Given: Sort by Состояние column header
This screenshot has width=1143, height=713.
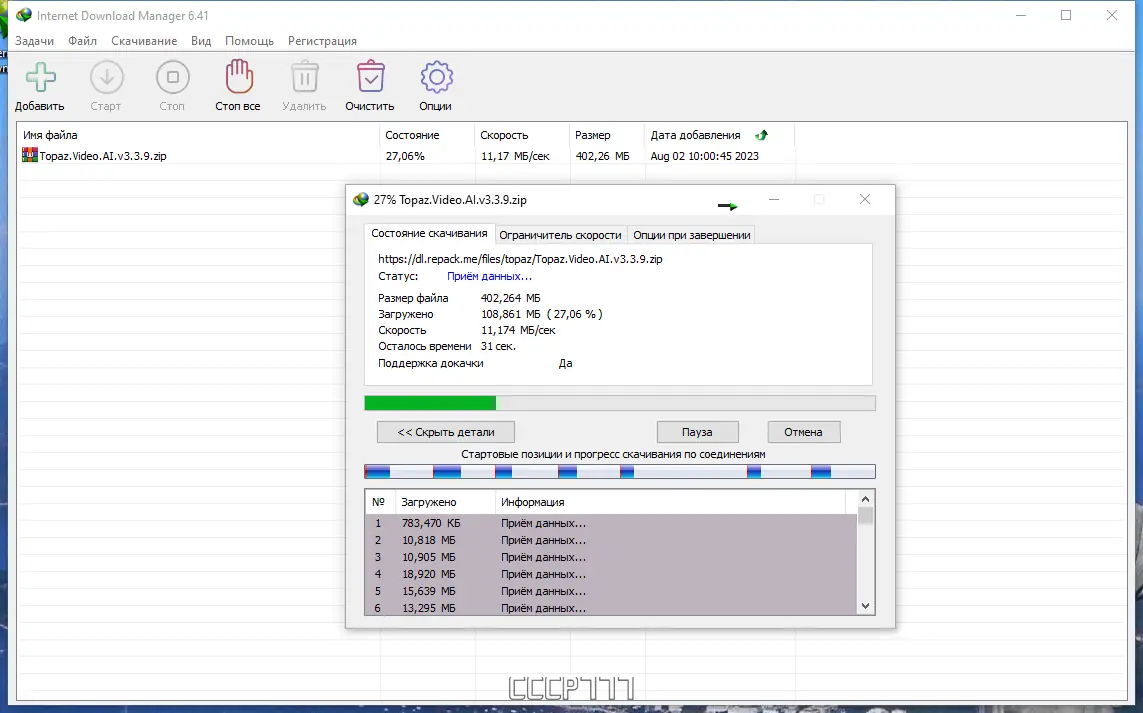Looking at the screenshot, I should point(426,135).
